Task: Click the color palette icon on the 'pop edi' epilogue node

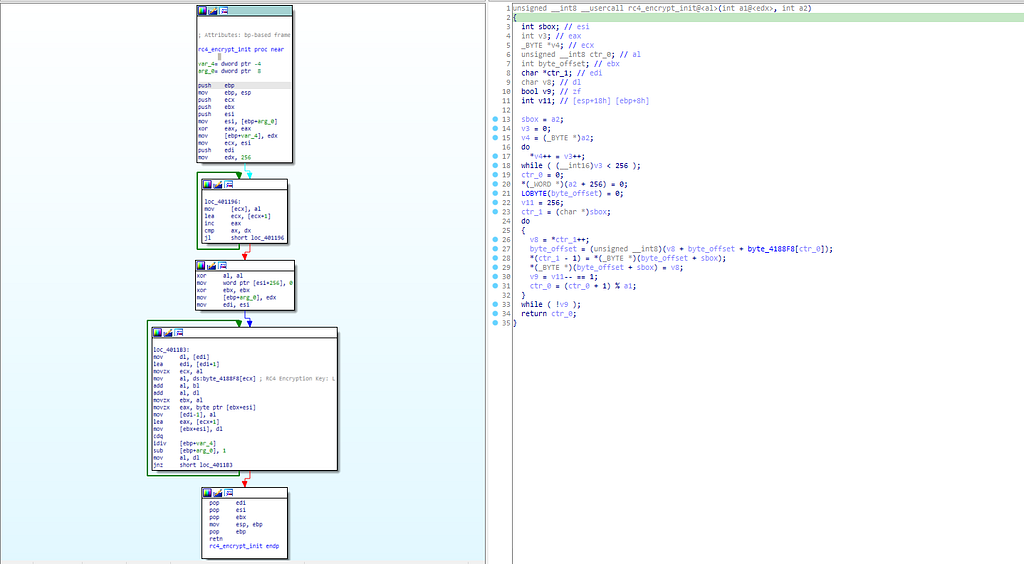Action: coord(208,493)
